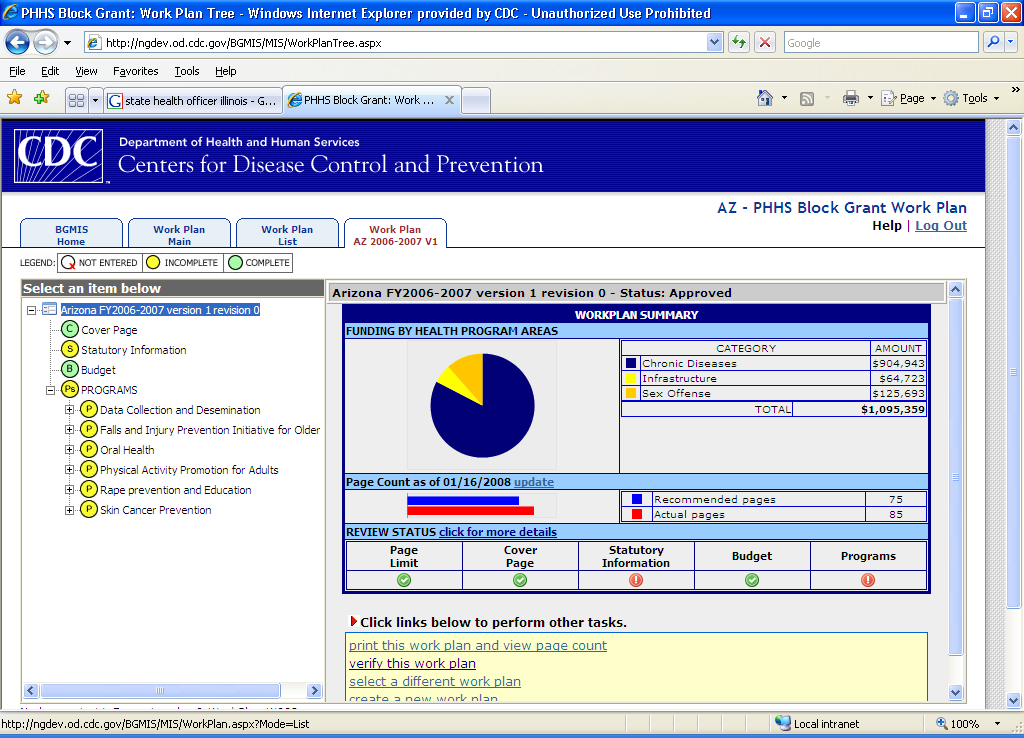The height and width of the screenshot is (738, 1024).
Task: Open the address bar URL dropdown
Action: (714, 43)
